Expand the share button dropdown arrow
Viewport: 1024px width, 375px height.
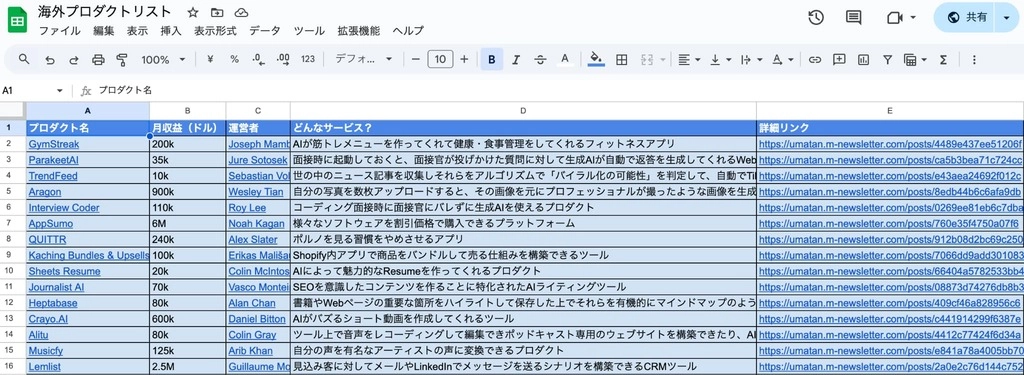click(x=1005, y=18)
